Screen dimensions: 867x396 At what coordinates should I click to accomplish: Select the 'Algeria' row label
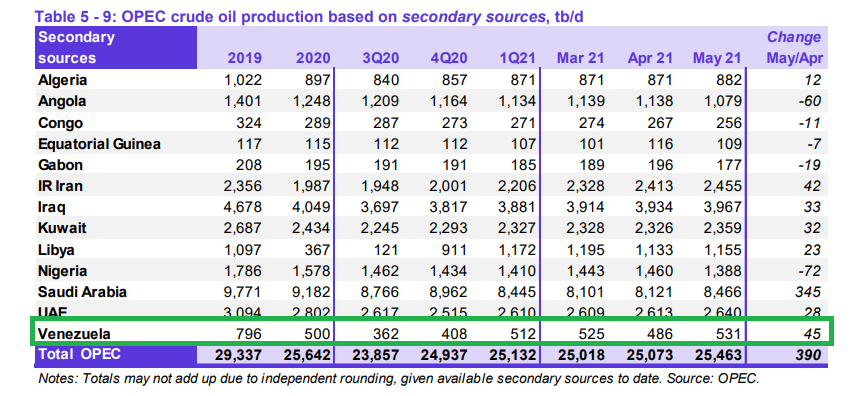click(62, 80)
